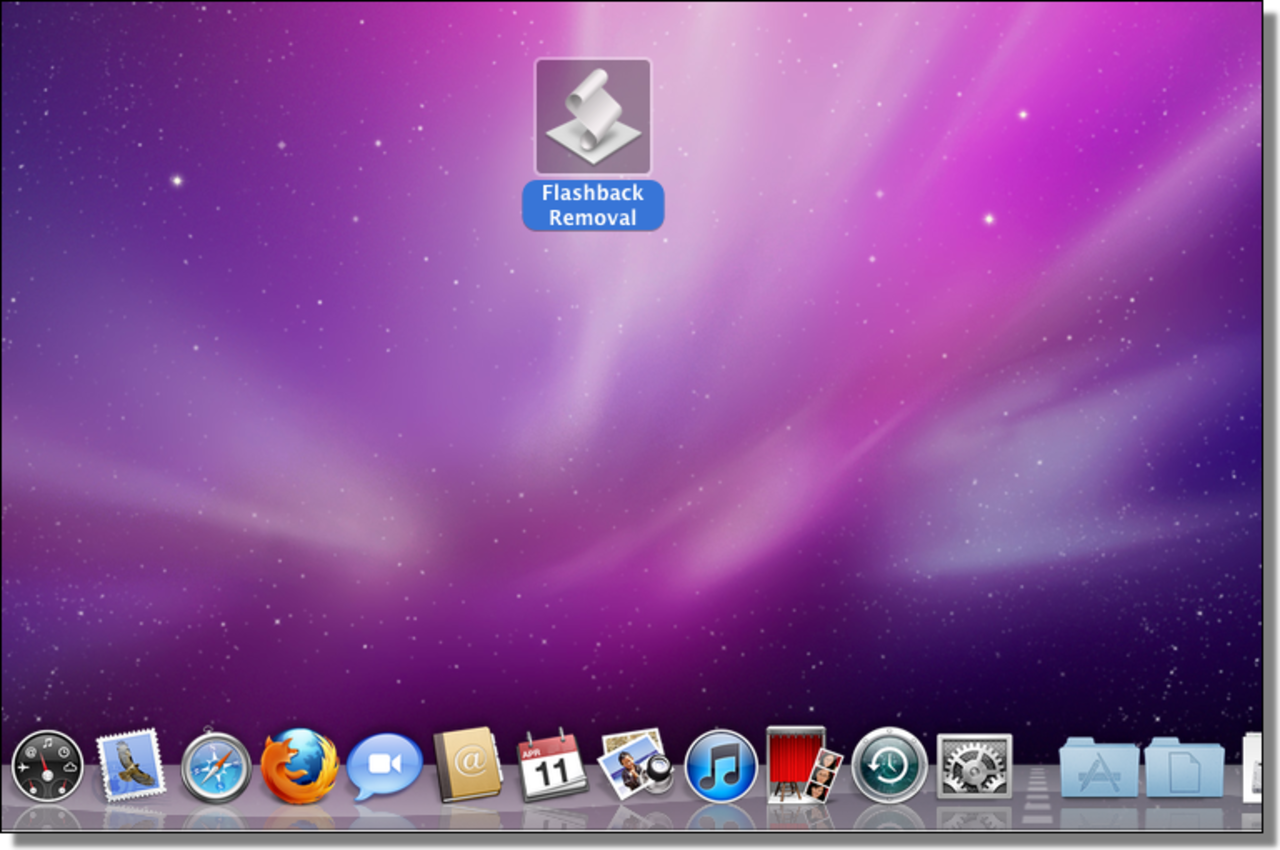The height and width of the screenshot is (850, 1280).
Task: Click the Flashback Removal filename label
Action: click(x=593, y=205)
